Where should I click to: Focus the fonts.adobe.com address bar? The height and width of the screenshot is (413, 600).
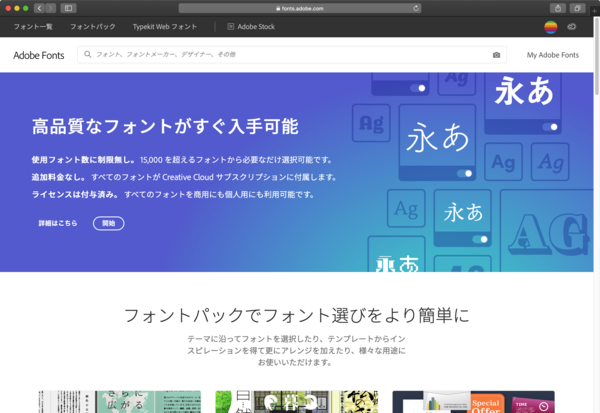coord(300,8)
